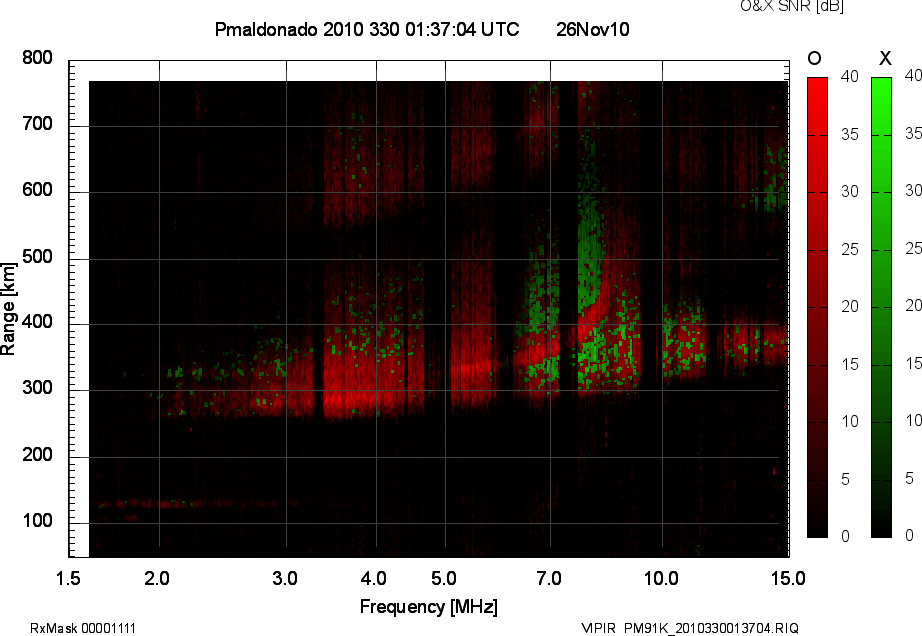Click the 100 tick on the range axis
This screenshot has width=922, height=636.
tap(38, 521)
